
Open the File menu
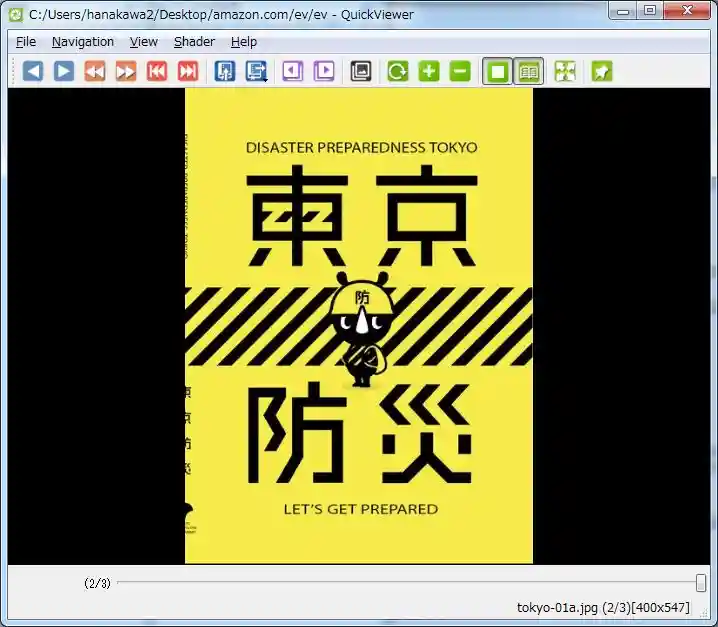point(26,42)
